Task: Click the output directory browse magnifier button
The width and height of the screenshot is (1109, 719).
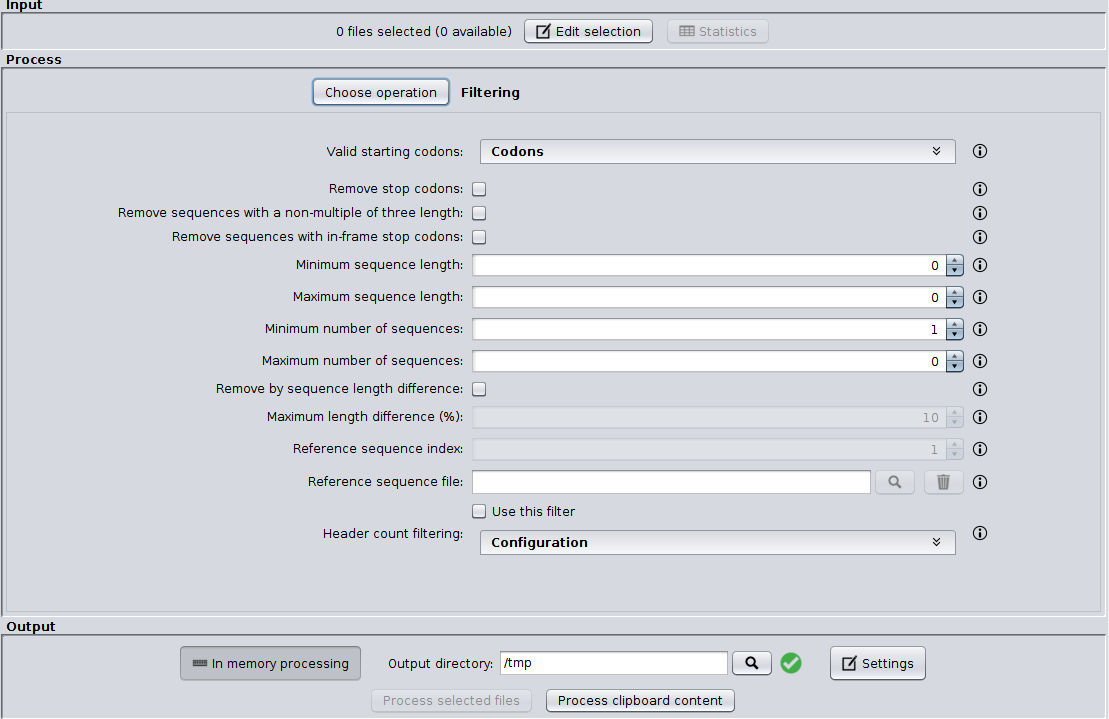Action: [x=752, y=663]
